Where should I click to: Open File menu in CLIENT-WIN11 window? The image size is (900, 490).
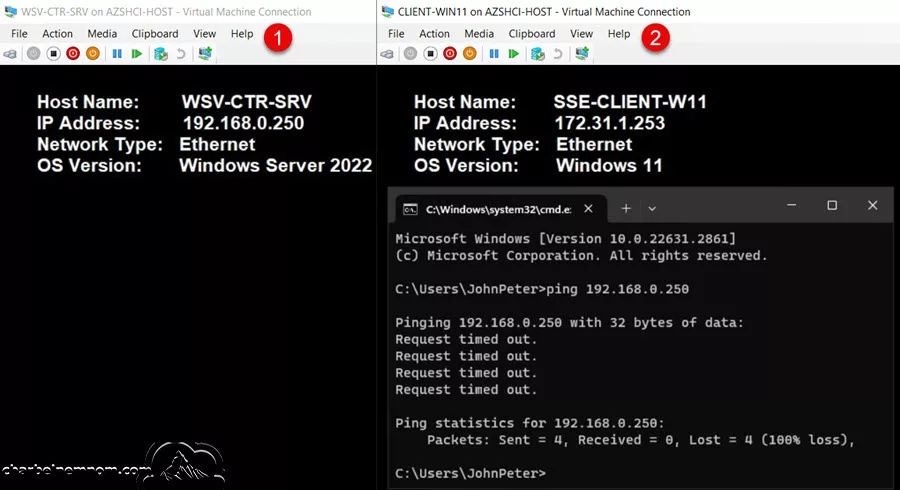coord(396,34)
